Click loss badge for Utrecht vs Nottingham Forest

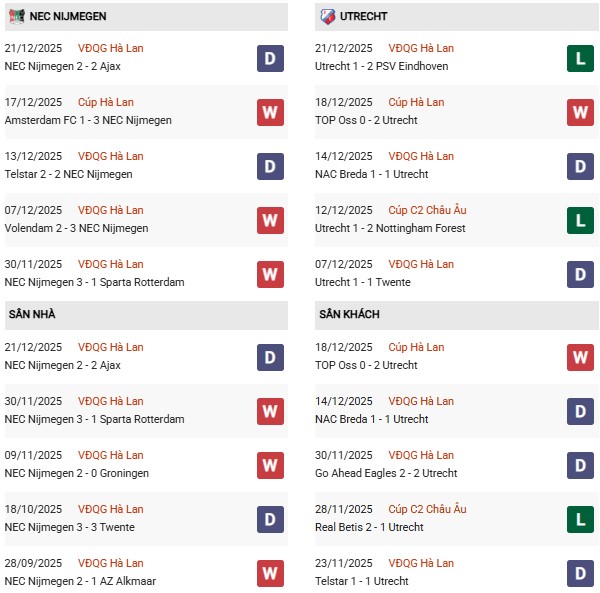580,220
